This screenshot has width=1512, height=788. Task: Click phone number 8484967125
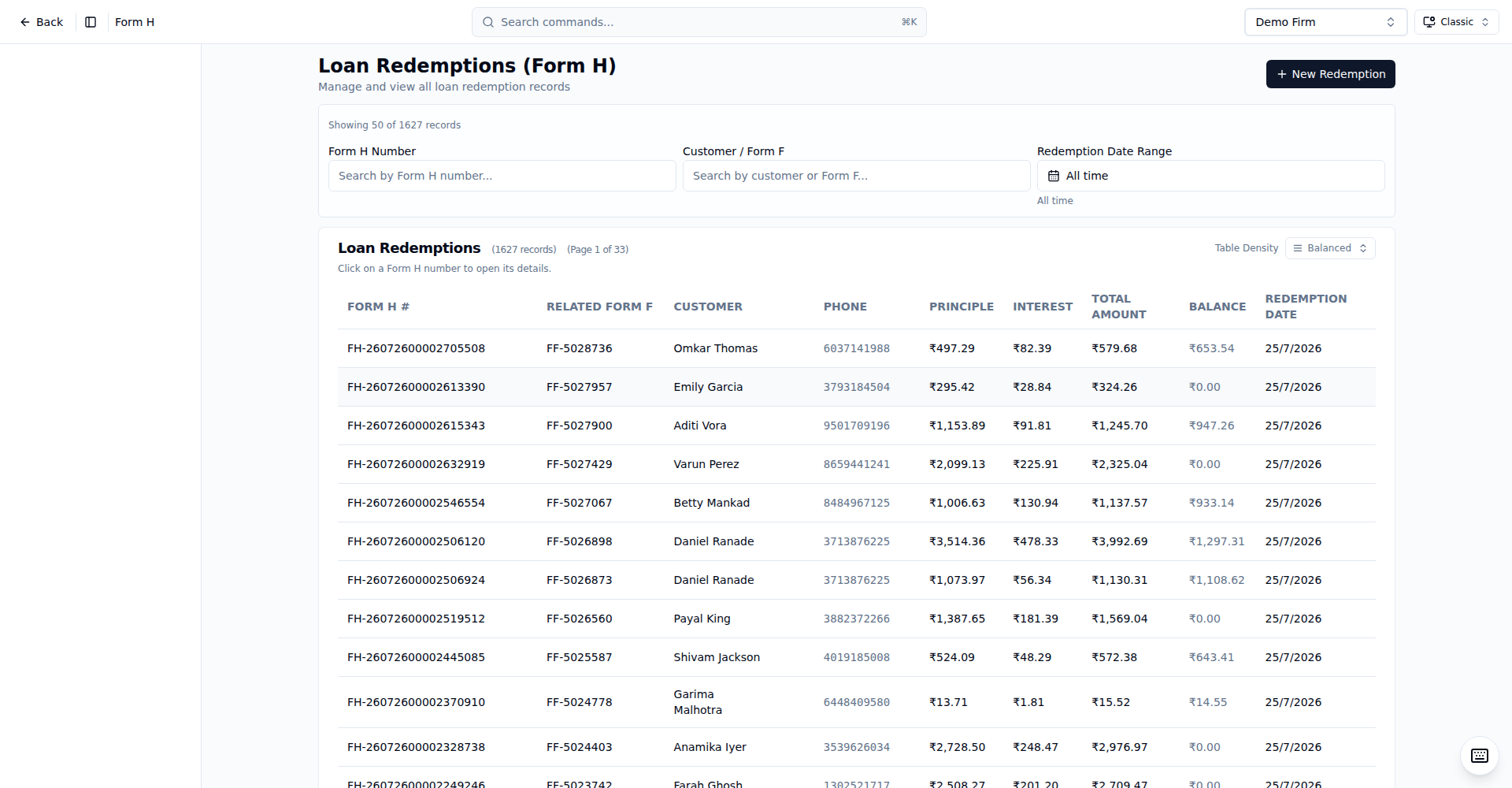click(857, 503)
